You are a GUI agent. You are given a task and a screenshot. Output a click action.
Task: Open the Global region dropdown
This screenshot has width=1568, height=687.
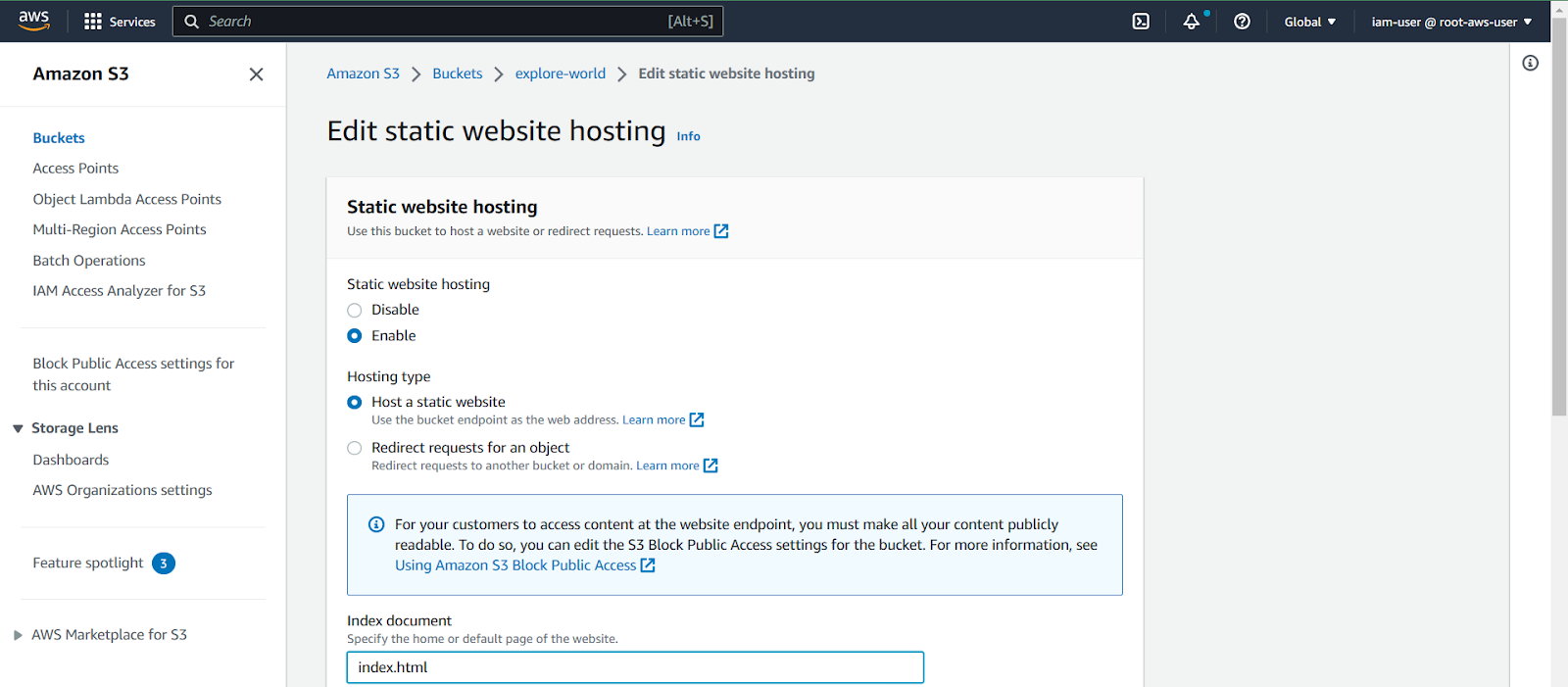pyautogui.click(x=1310, y=22)
